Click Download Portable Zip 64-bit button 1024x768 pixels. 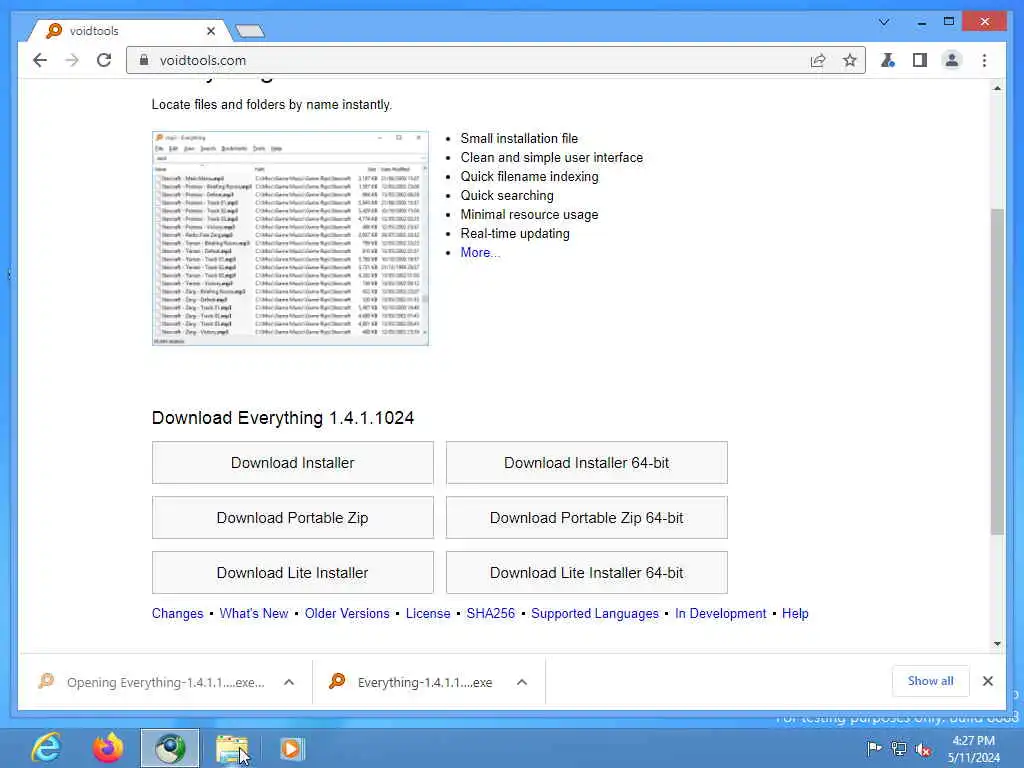coord(586,517)
